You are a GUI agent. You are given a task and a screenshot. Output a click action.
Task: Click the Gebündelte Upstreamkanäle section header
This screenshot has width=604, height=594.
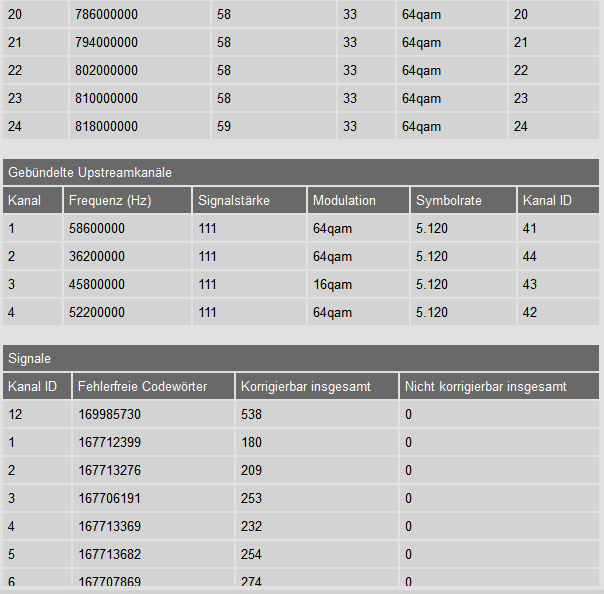89,172
